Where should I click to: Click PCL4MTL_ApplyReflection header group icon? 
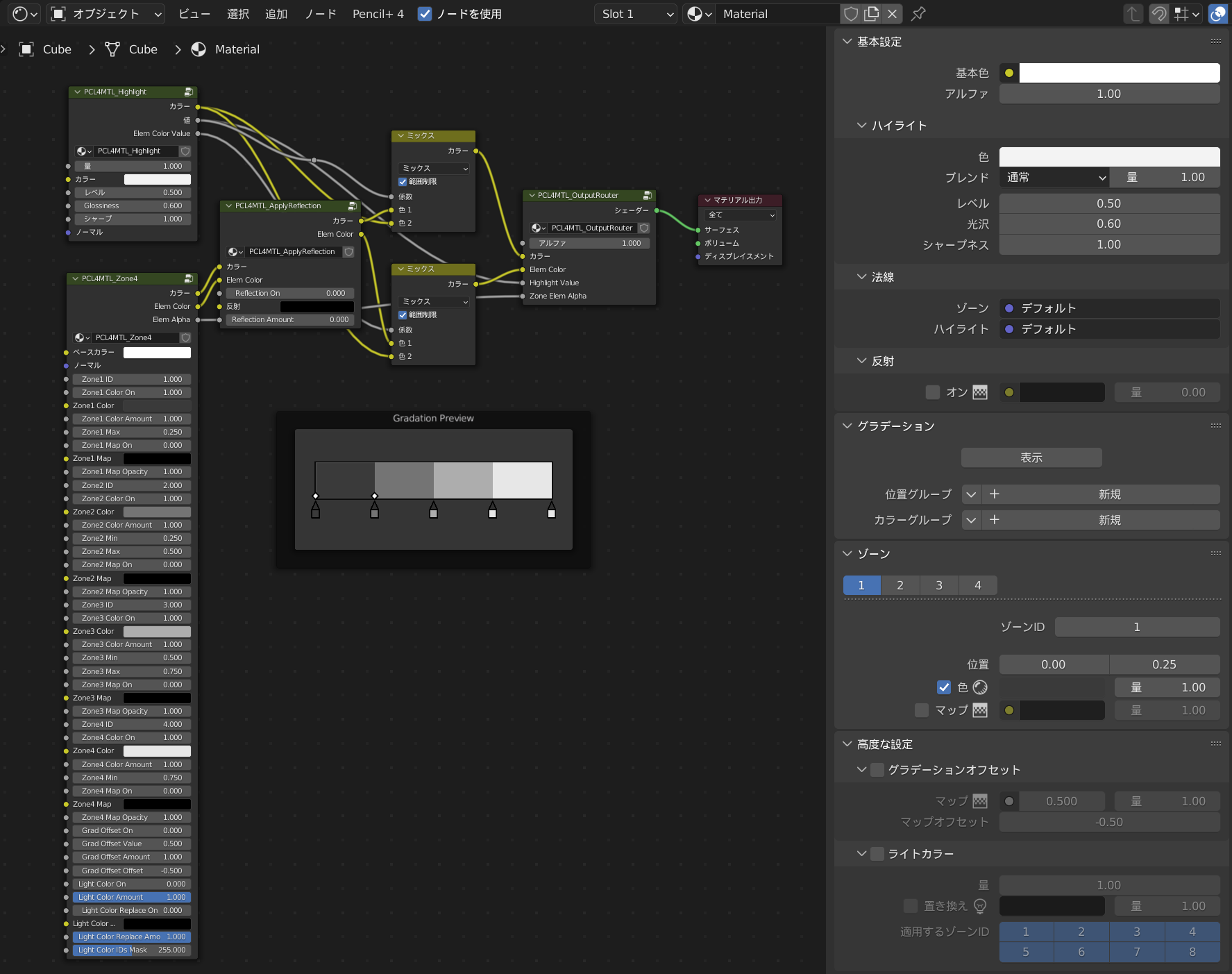coord(352,205)
